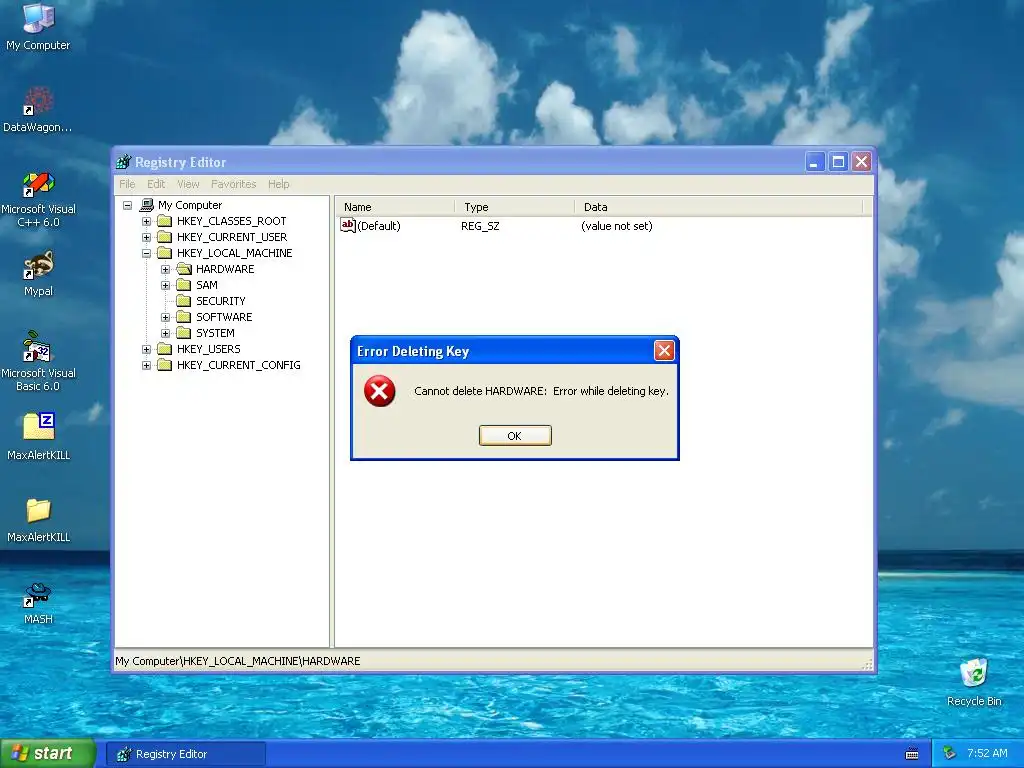The image size is (1024, 768).
Task: Close the Registry Editor window
Action: coord(862,162)
